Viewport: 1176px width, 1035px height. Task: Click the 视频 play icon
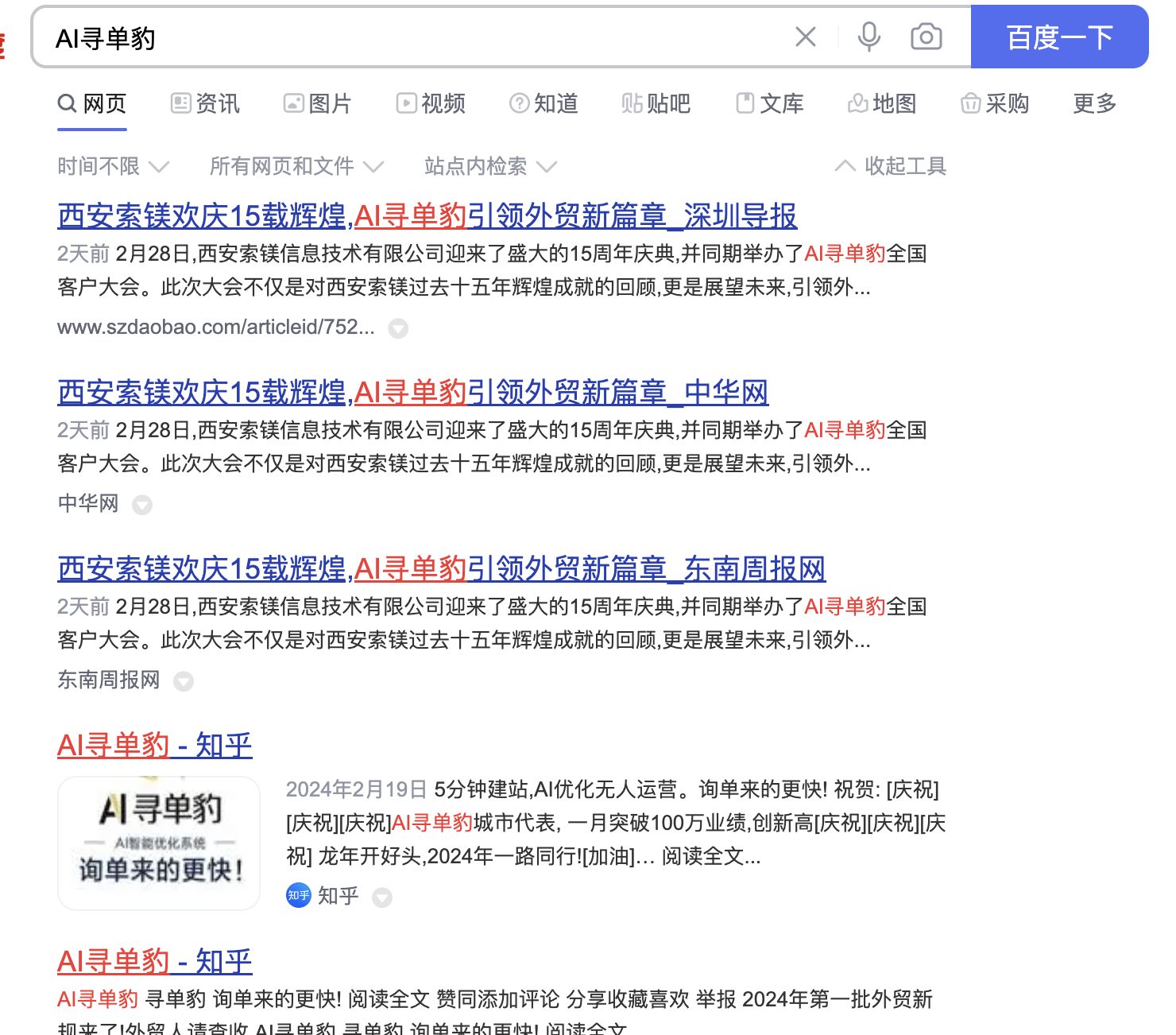click(x=407, y=103)
